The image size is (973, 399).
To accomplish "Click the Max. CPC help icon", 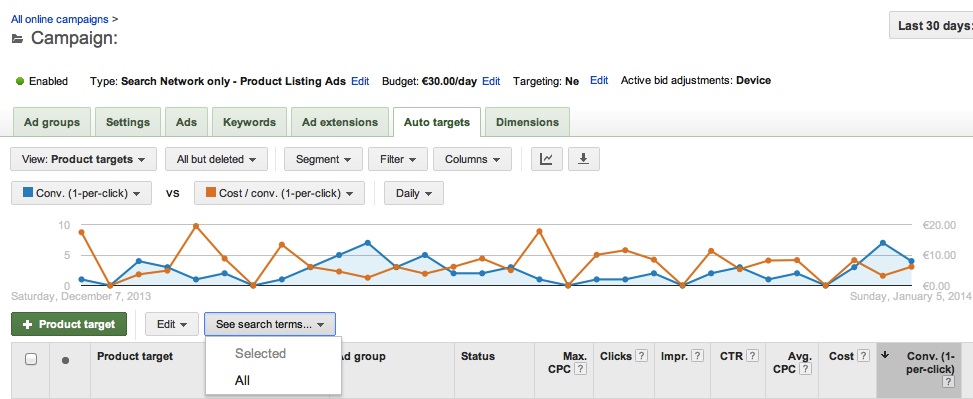I will pos(581,369).
